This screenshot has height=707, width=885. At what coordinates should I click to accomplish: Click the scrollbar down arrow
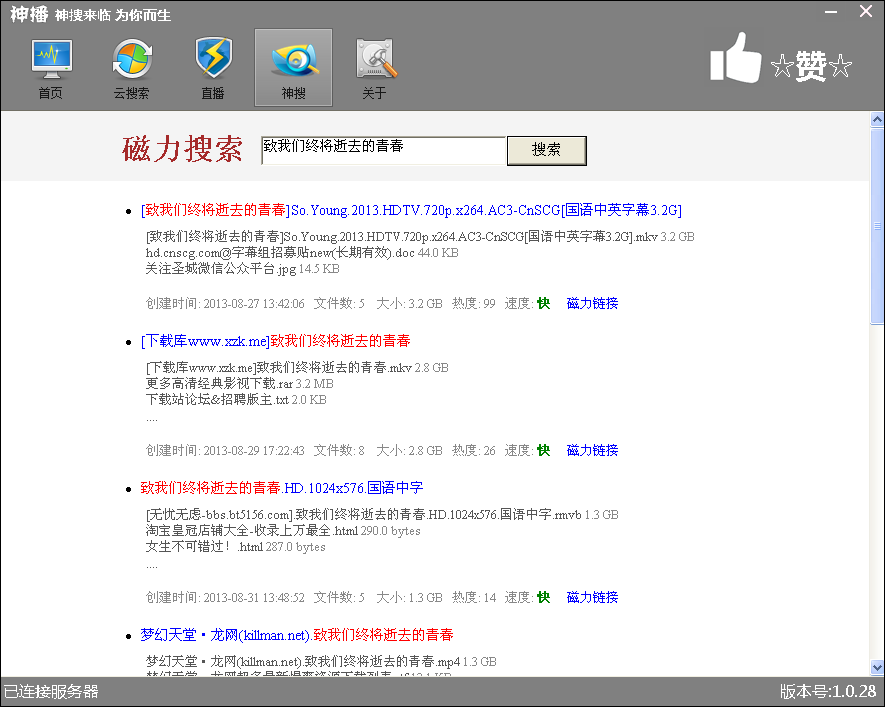click(x=877, y=668)
